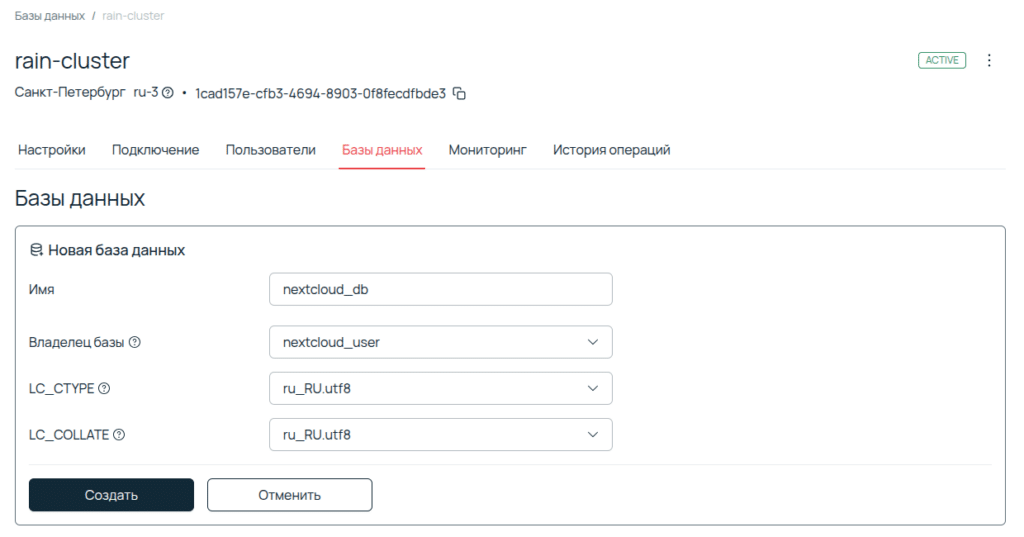Show help tooltip for LC_COLLATE
Screen dimensions: 1024x537
[x=119, y=435]
